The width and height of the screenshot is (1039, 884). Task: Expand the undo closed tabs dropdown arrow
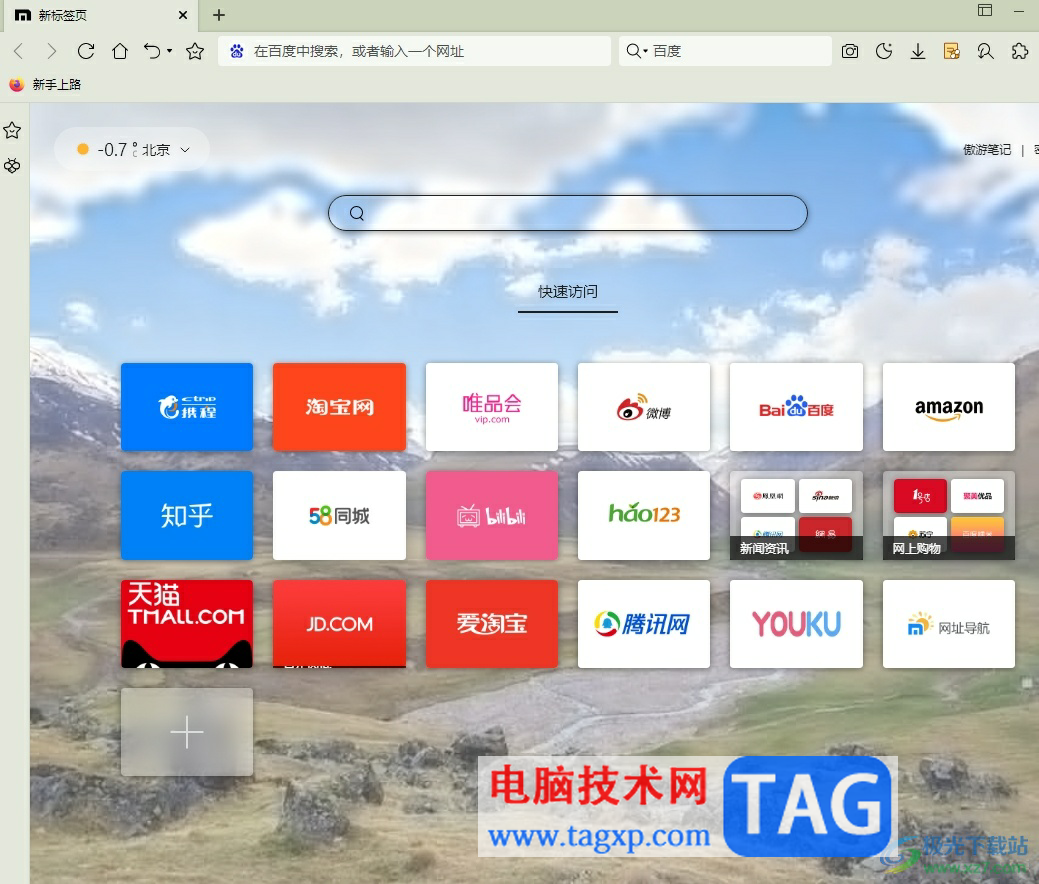coord(170,51)
